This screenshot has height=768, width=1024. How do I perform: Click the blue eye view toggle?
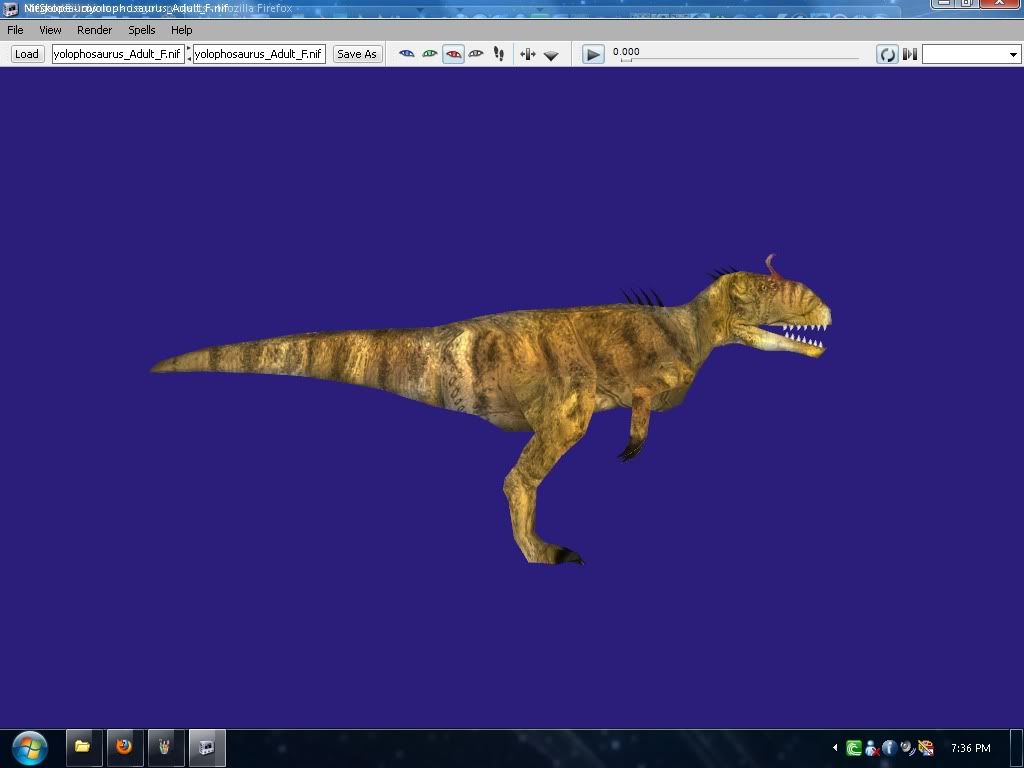(407, 54)
